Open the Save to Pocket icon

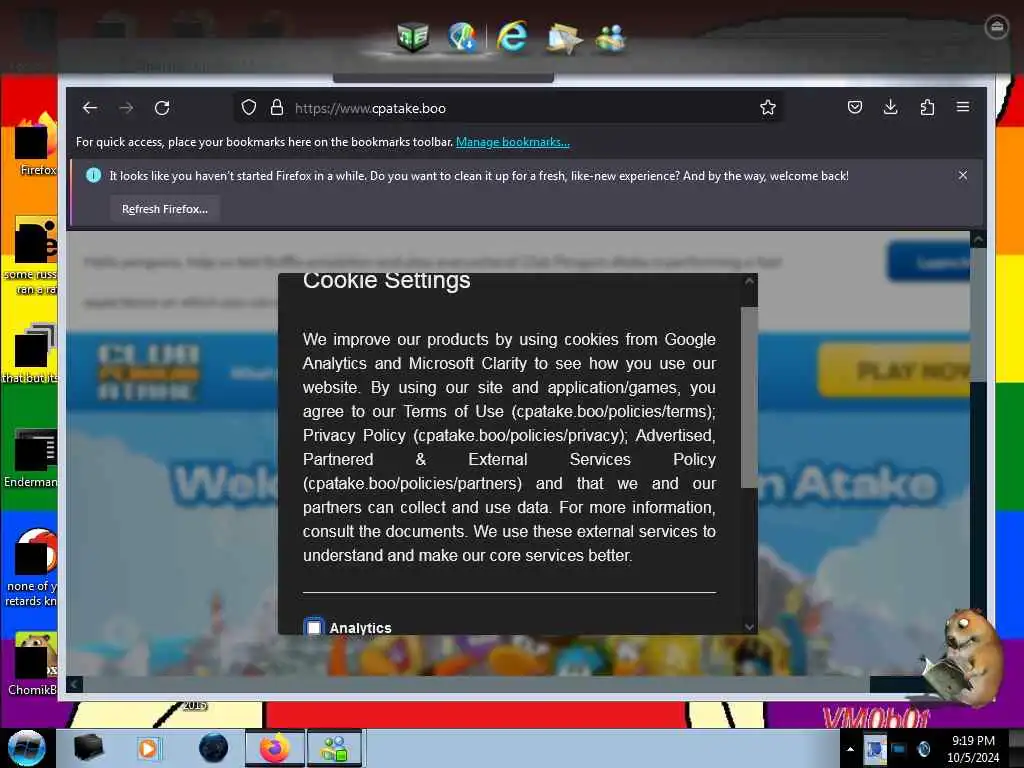[x=855, y=107]
